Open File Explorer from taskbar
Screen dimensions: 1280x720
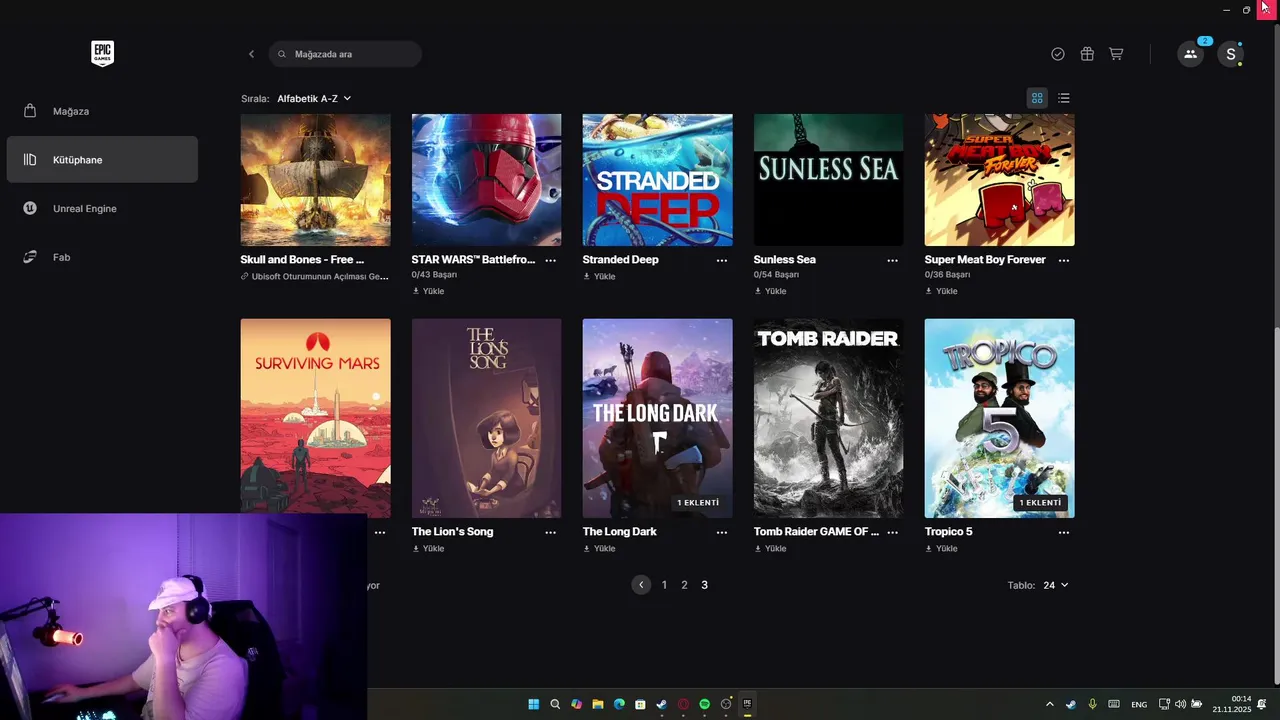tap(598, 704)
